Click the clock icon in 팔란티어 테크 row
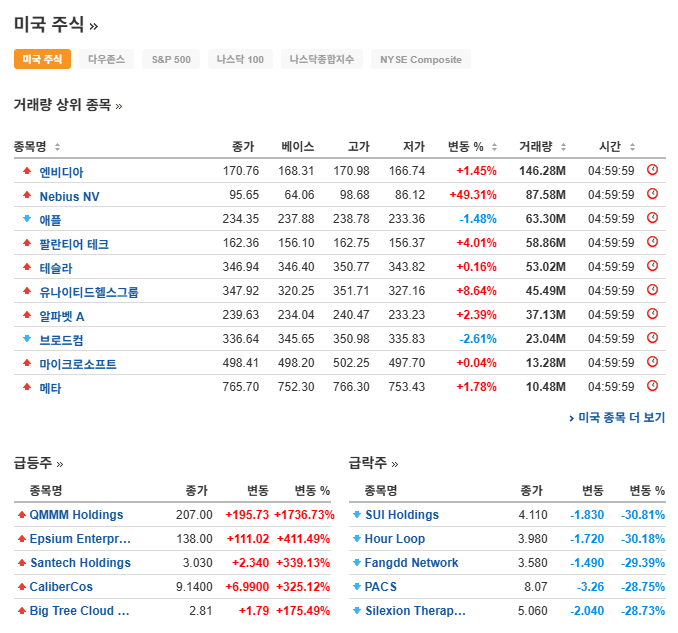678x633 pixels. click(x=652, y=242)
